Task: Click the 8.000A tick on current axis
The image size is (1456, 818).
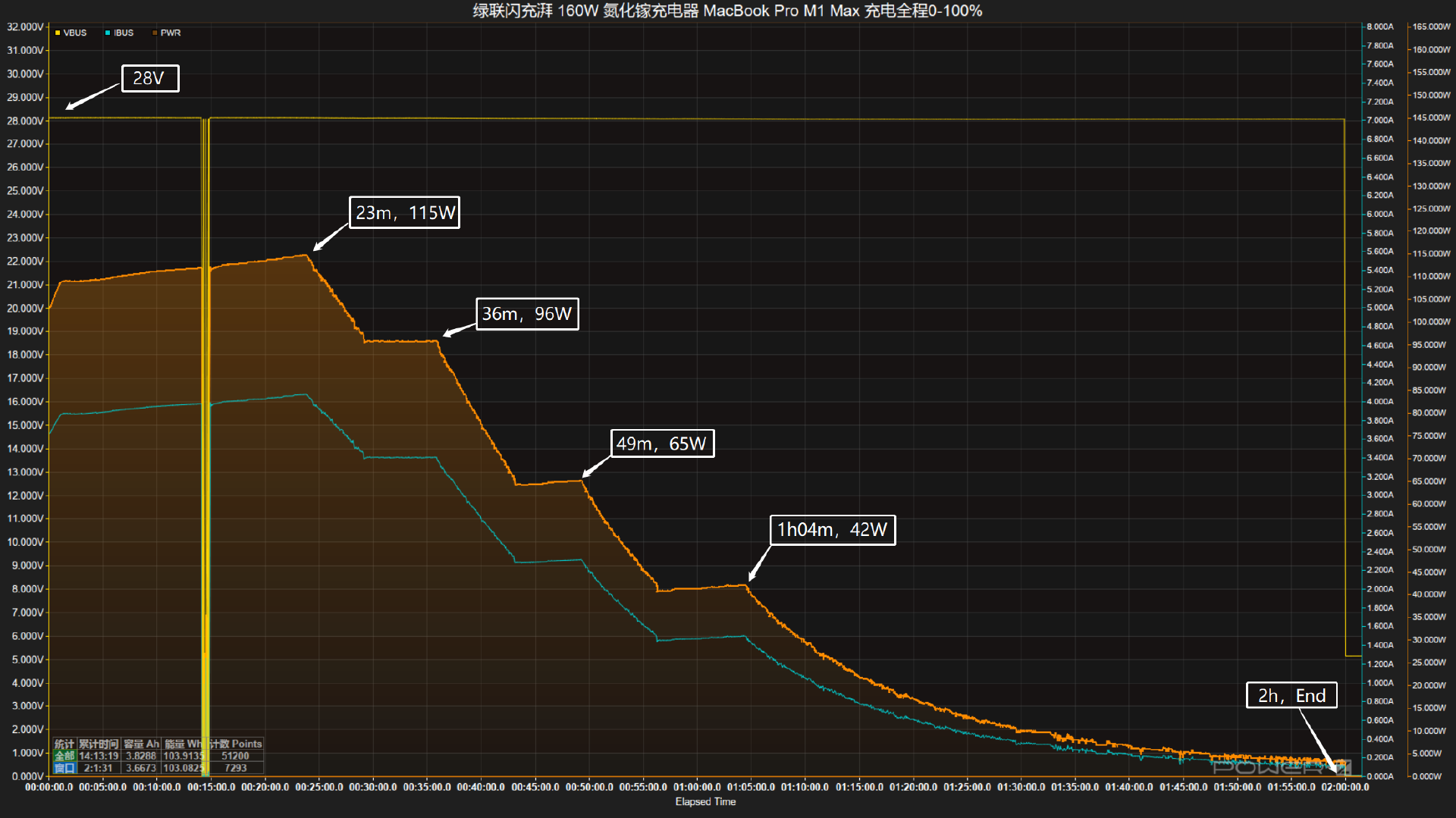Action: point(1380,27)
